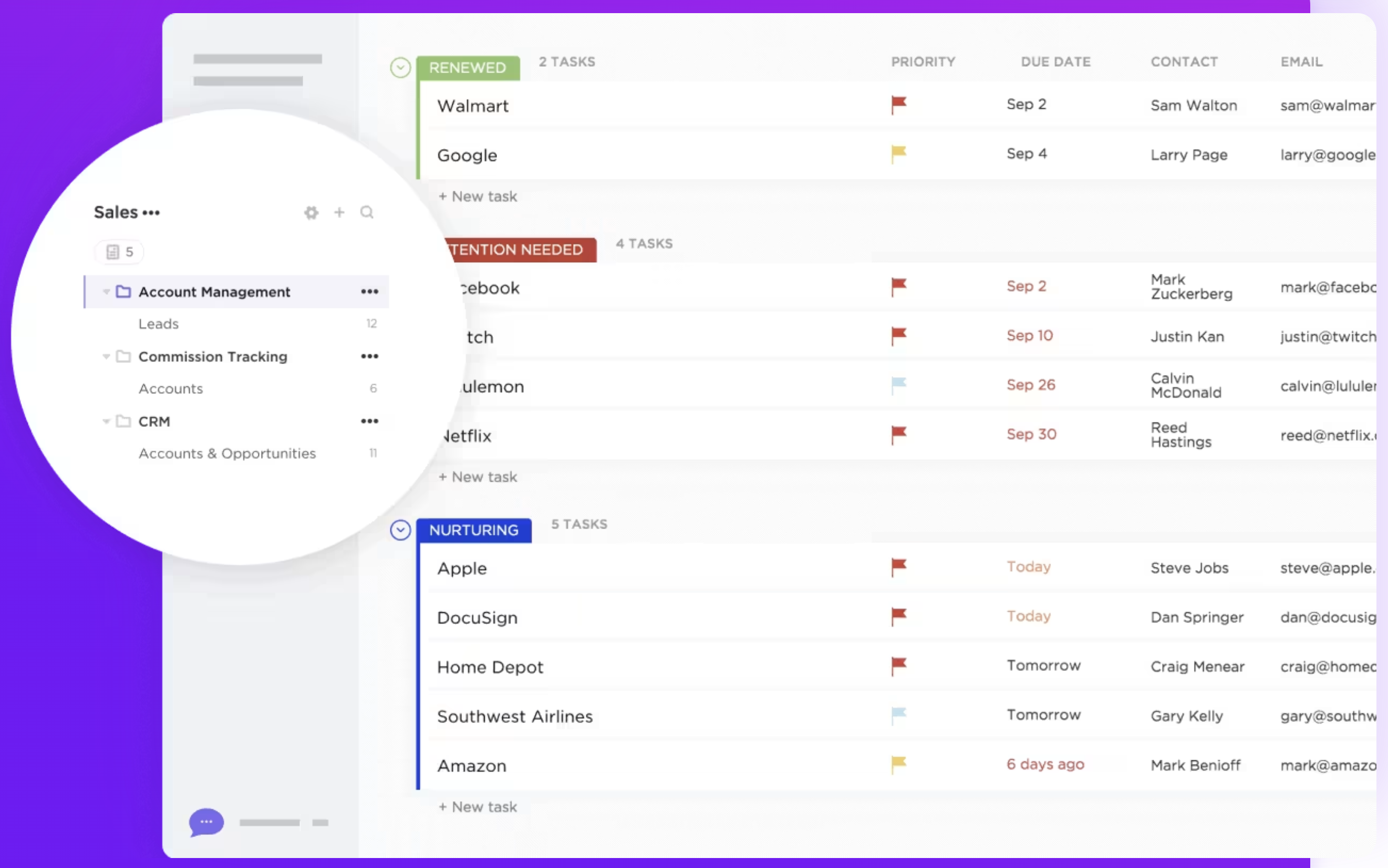Click the plus icon next to Sales
The image size is (1388, 868).
(339, 212)
